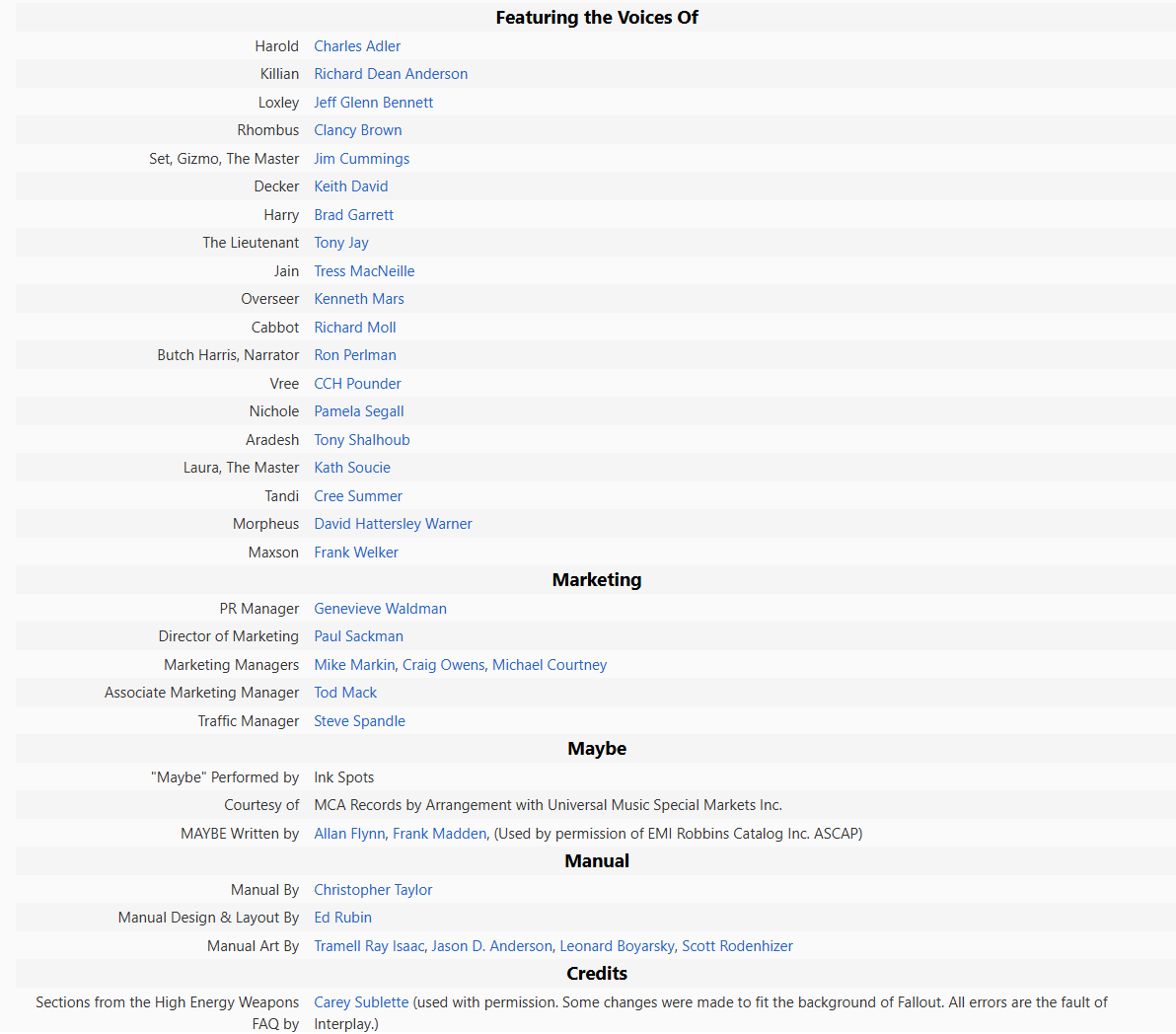
Task: Click the Credits section heading
Action: point(597,974)
